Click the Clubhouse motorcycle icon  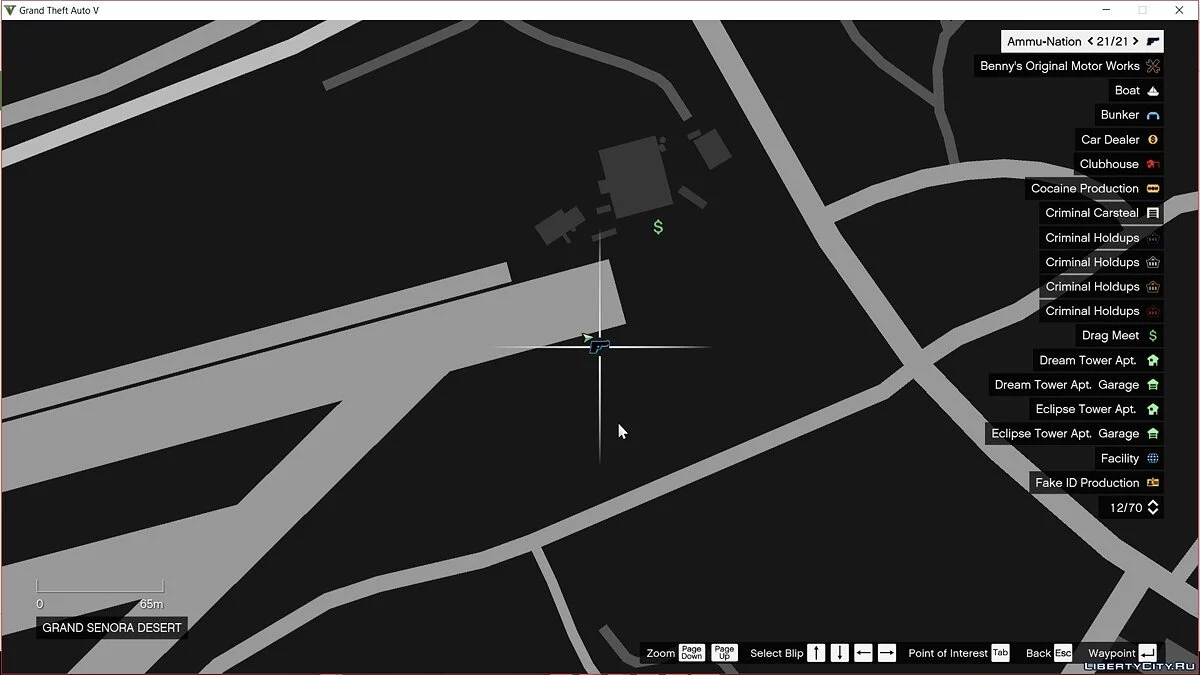[x=1153, y=164]
